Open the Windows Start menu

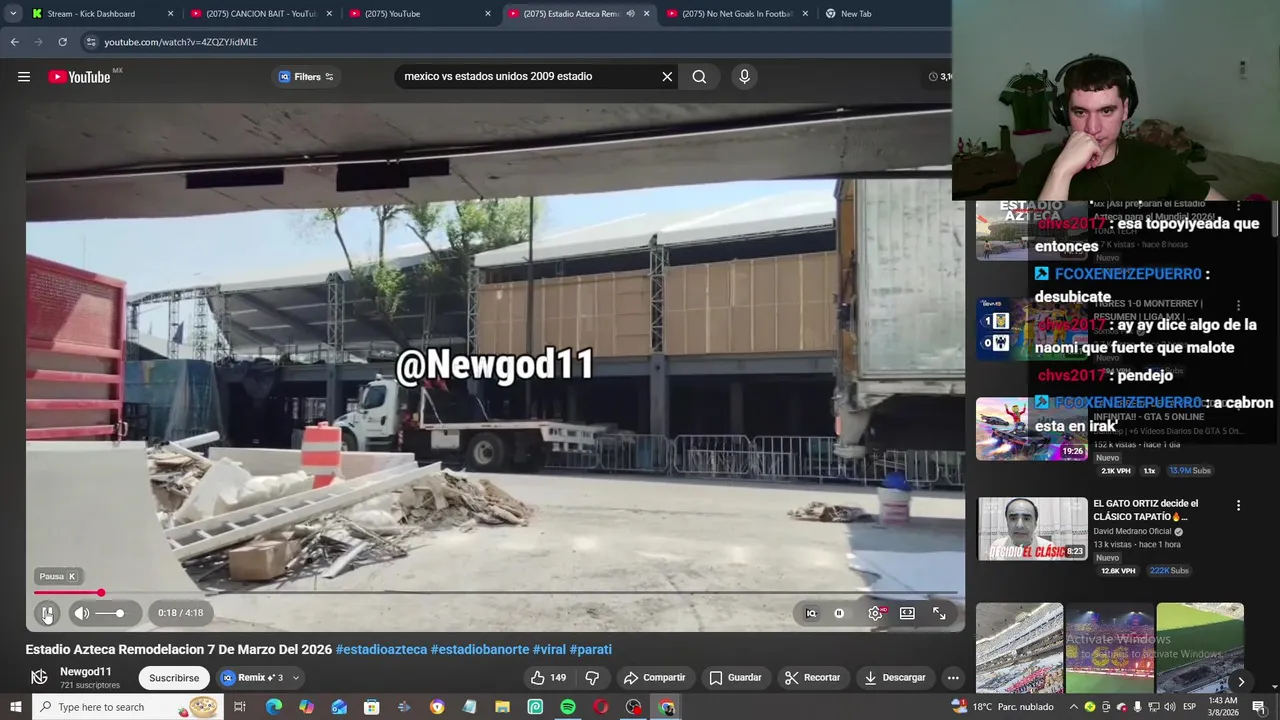(16, 707)
